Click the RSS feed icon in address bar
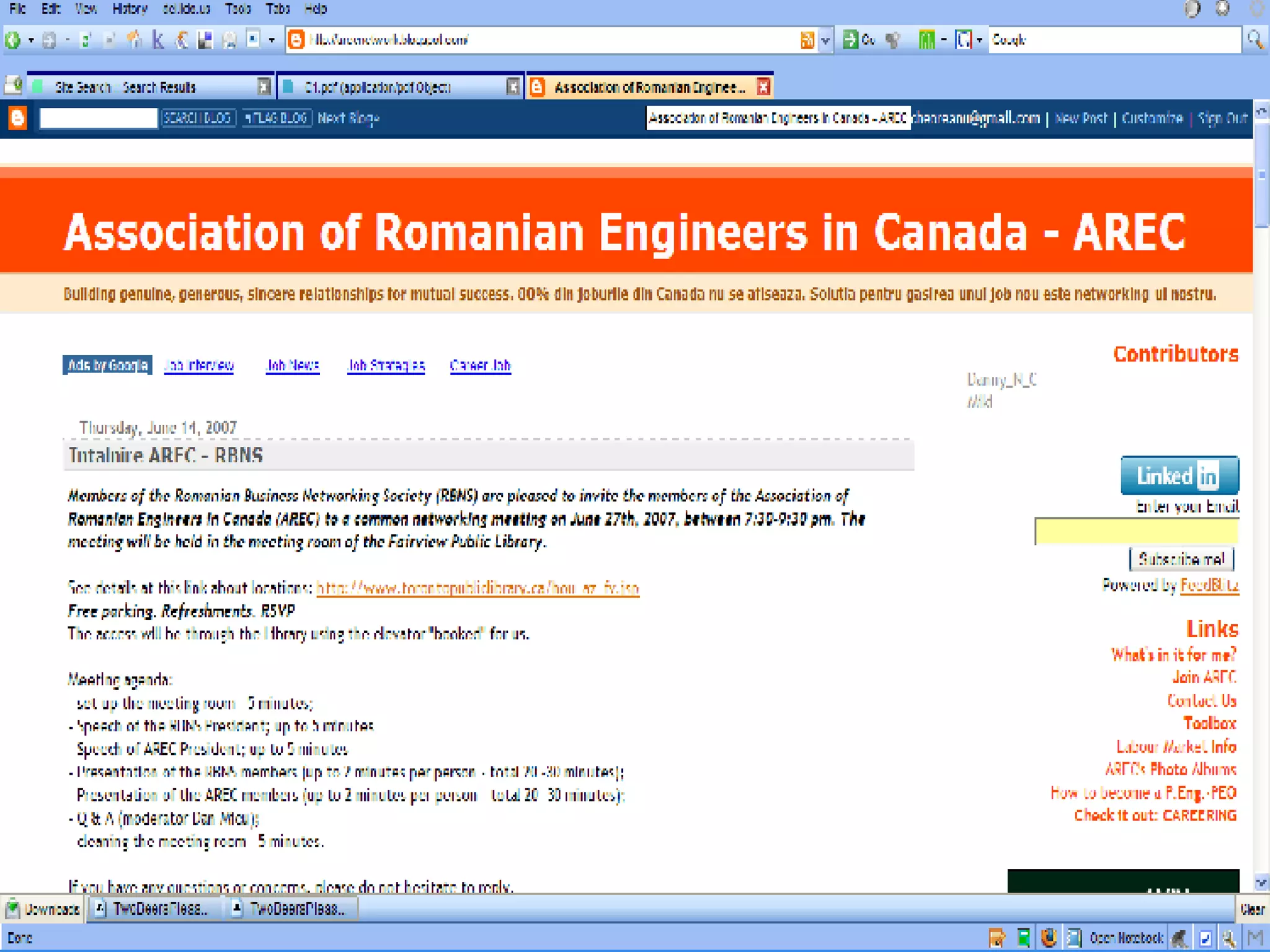1270x952 pixels. (x=807, y=40)
